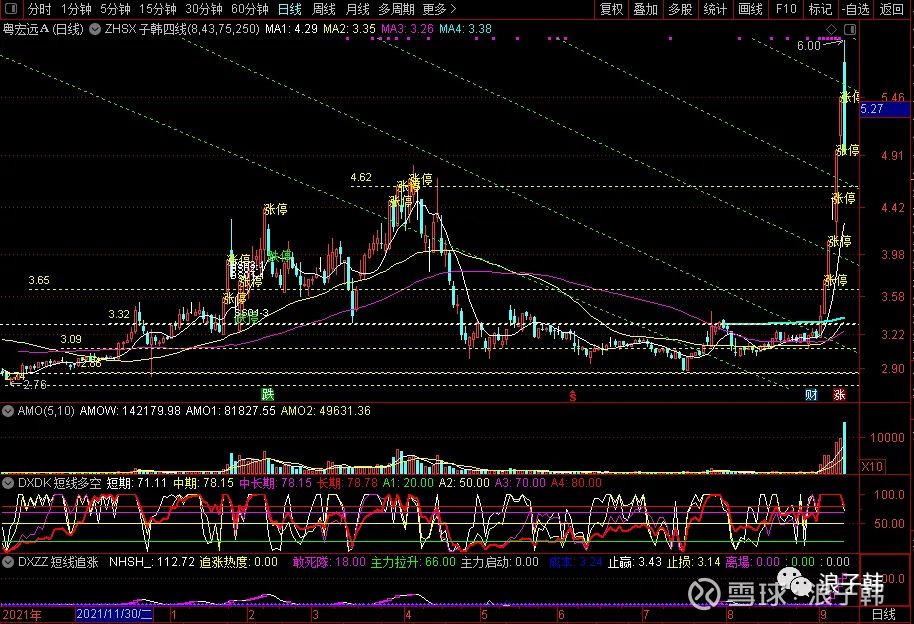Switch to the 周线 weekly tab
The width and height of the screenshot is (914, 624).
[324, 9]
